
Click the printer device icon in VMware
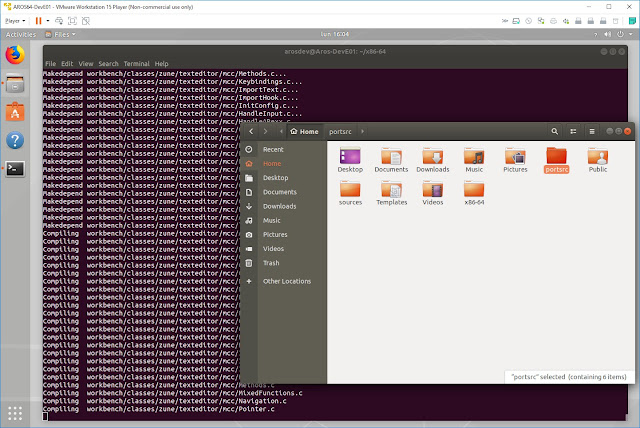pyautogui.click(x=553, y=21)
